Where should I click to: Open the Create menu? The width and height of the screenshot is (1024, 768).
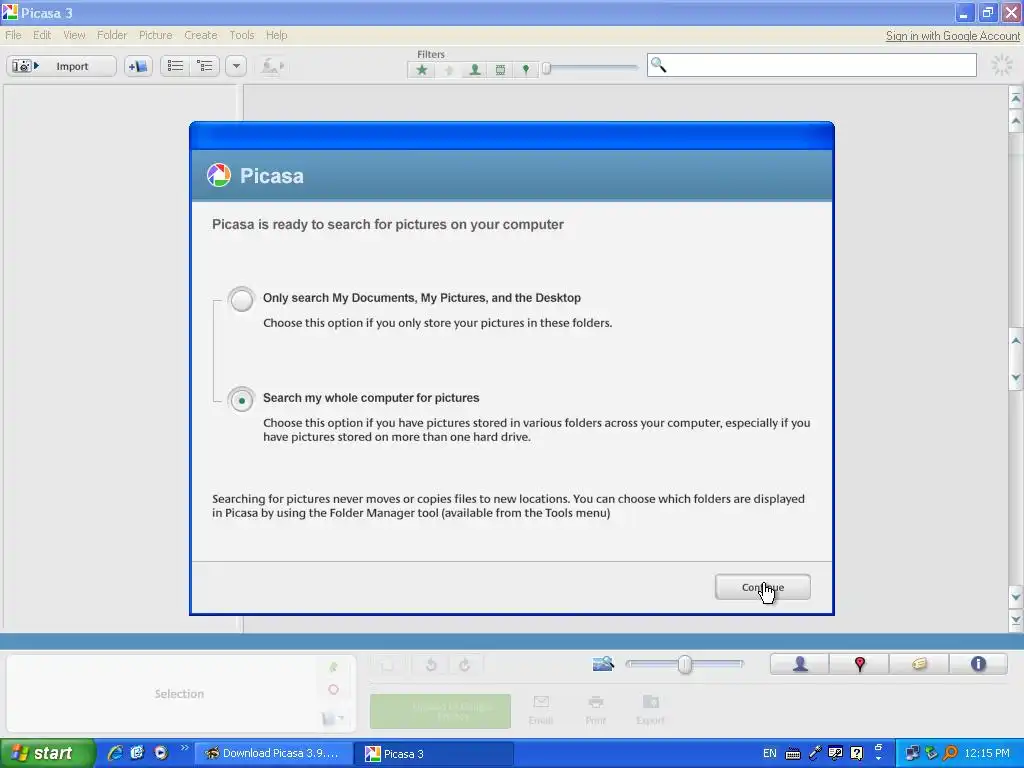coord(200,35)
